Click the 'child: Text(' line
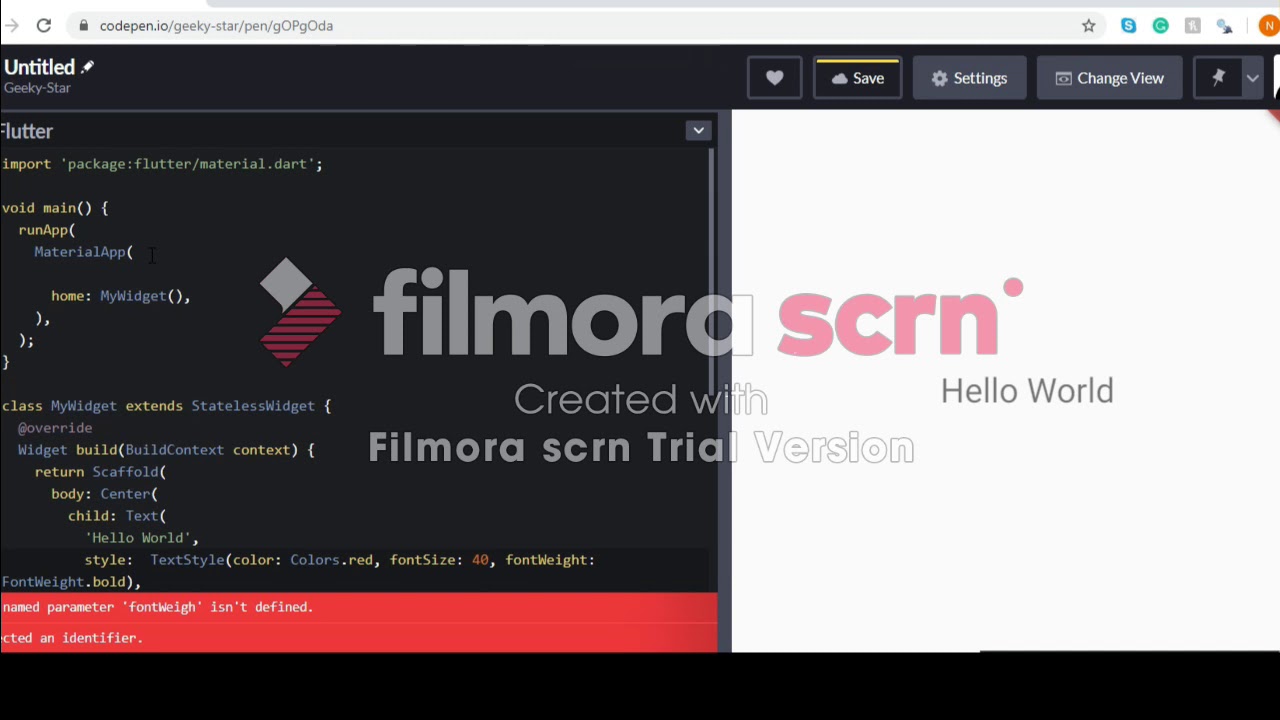1280x720 pixels. 117,516
